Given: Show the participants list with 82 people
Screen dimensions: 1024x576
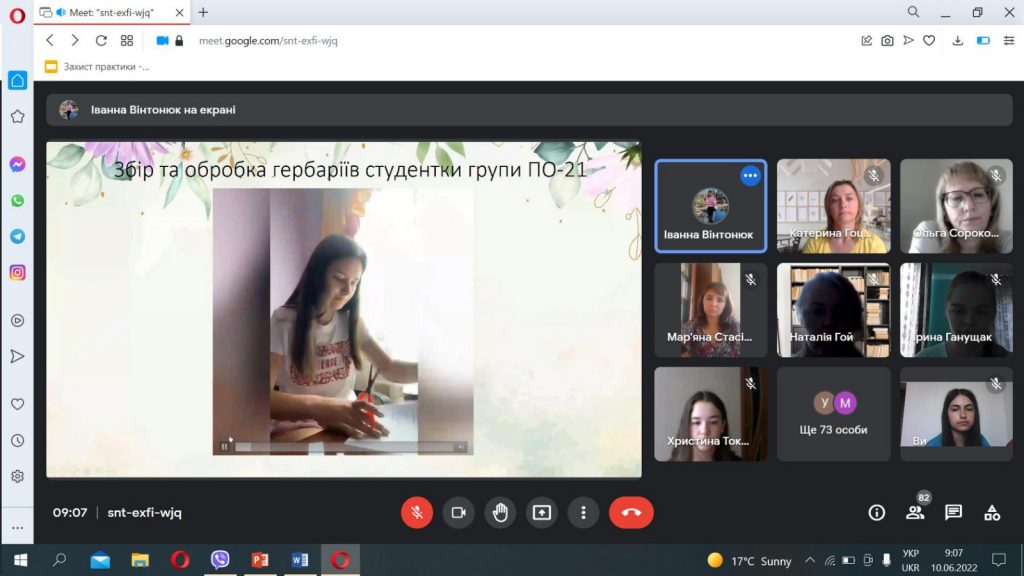Looking at the screenshot, I should tap(916, 513).
